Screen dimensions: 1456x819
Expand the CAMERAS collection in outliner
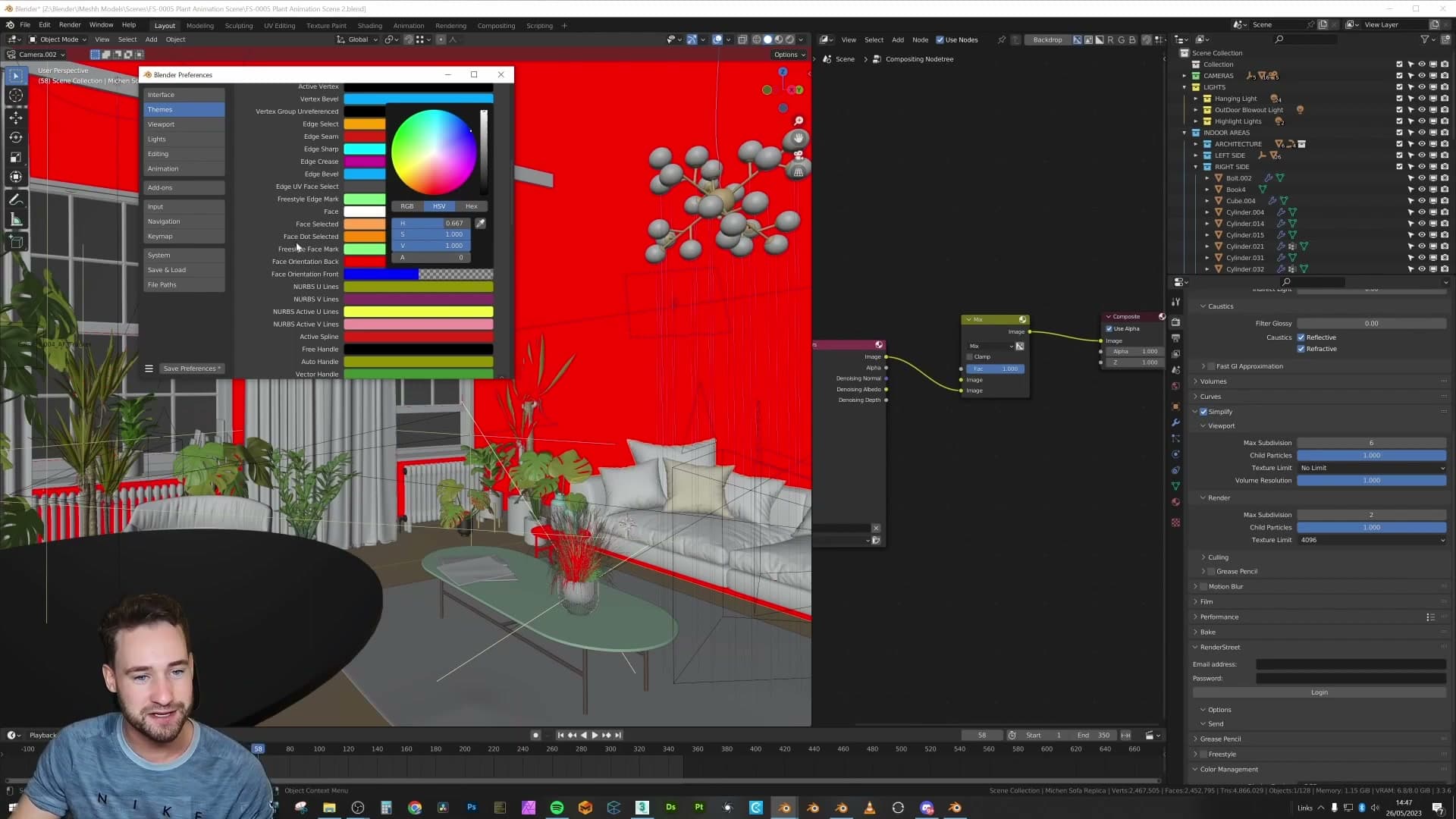point(1185,76)
